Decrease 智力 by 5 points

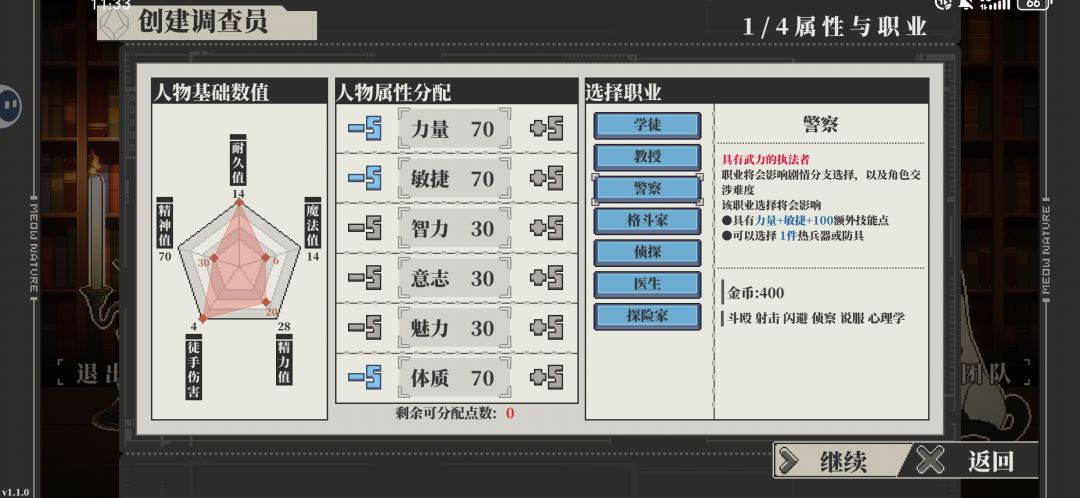point(364,228)
